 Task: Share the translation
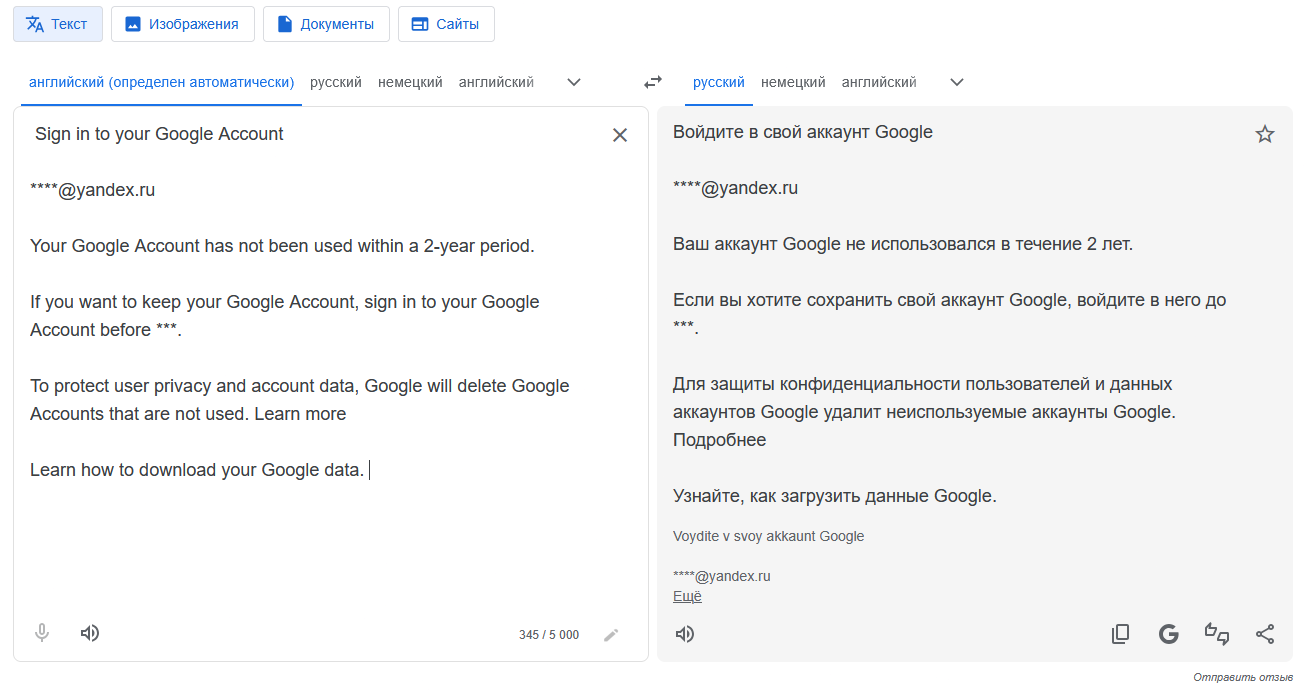tap(1265, 634)
